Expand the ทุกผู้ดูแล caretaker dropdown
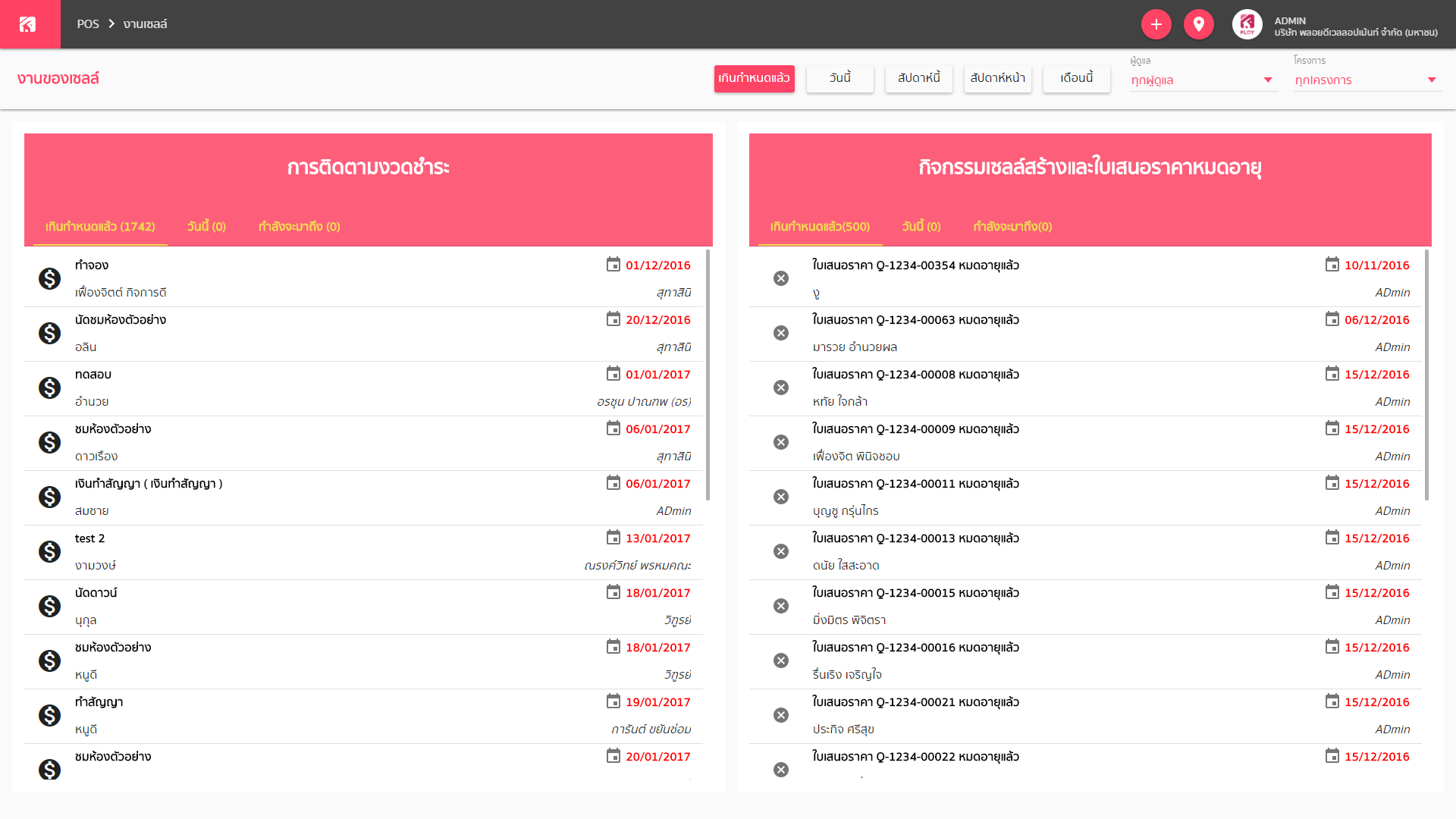Viewport: 1456px width, 819px height. pos(1203,80)
